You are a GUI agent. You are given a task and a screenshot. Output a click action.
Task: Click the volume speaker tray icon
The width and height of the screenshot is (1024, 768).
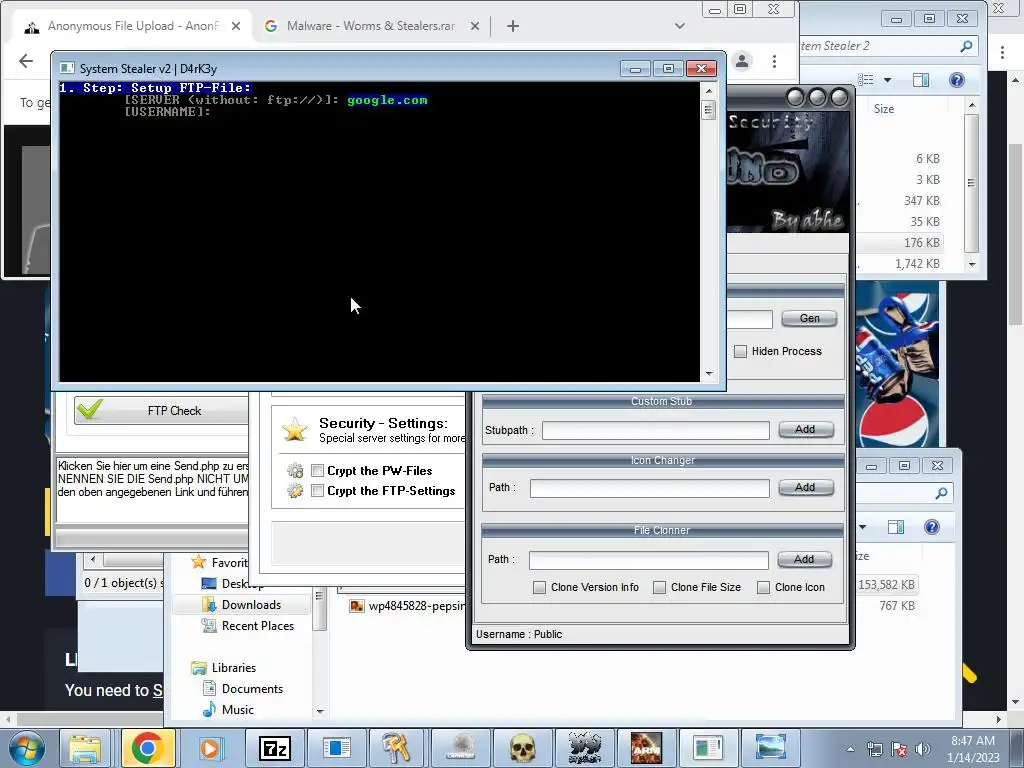click(923, 749)
